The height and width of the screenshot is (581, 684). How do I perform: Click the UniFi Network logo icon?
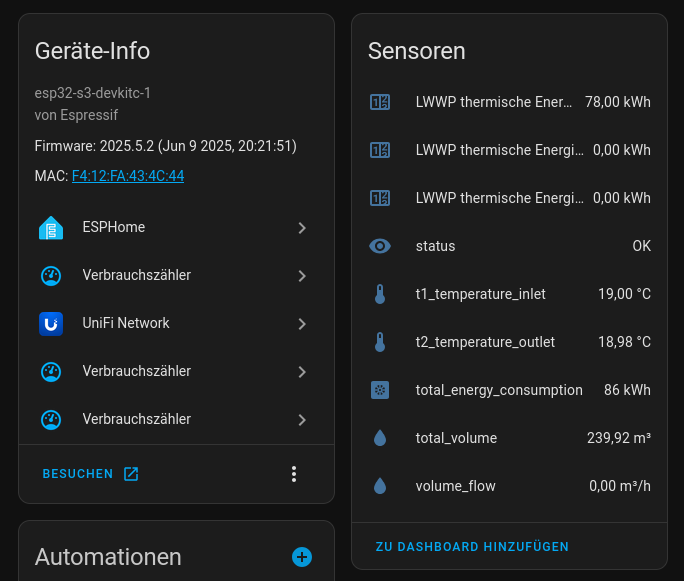(51, 324)
